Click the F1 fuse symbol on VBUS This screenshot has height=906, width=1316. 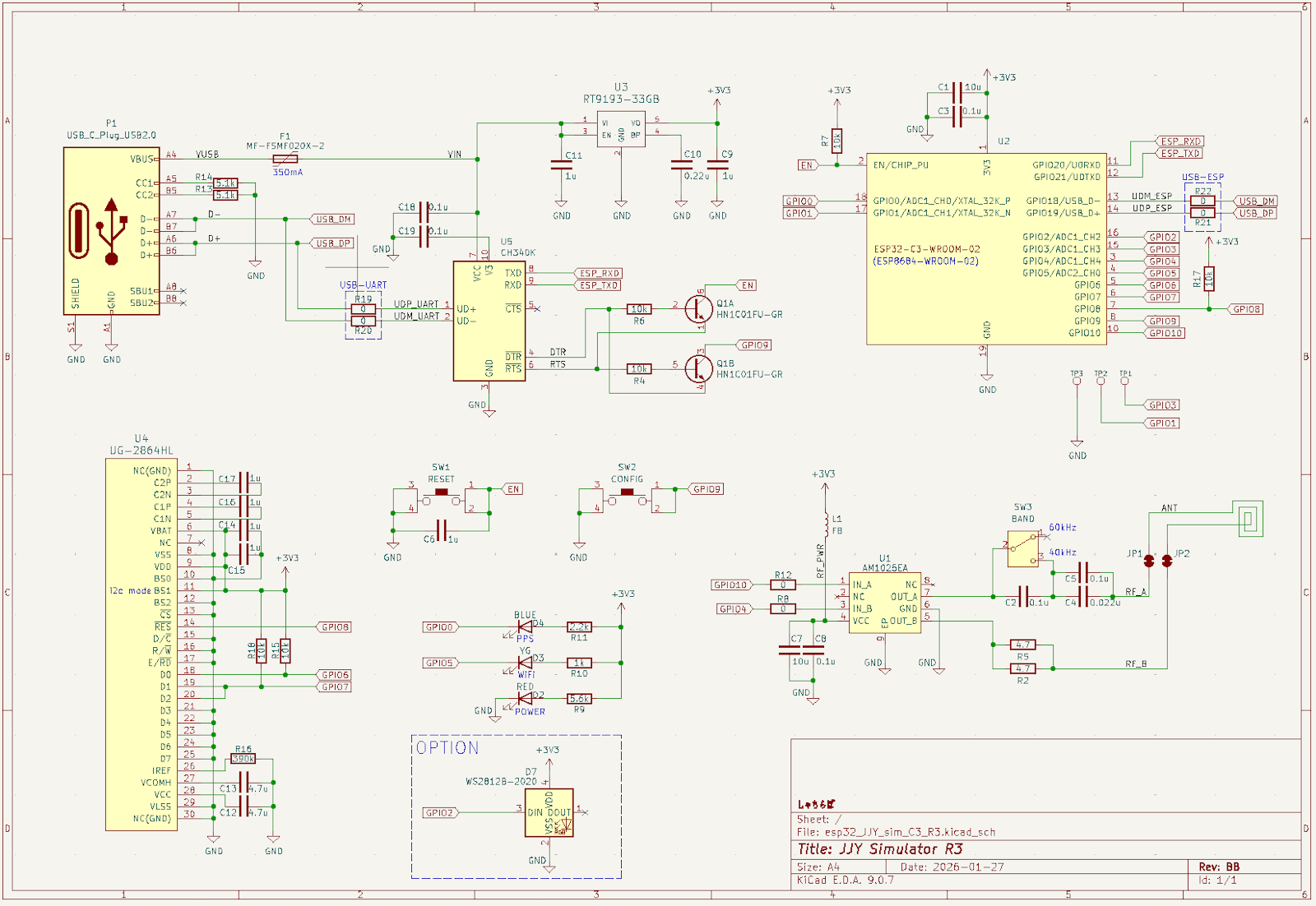(285, 159)
